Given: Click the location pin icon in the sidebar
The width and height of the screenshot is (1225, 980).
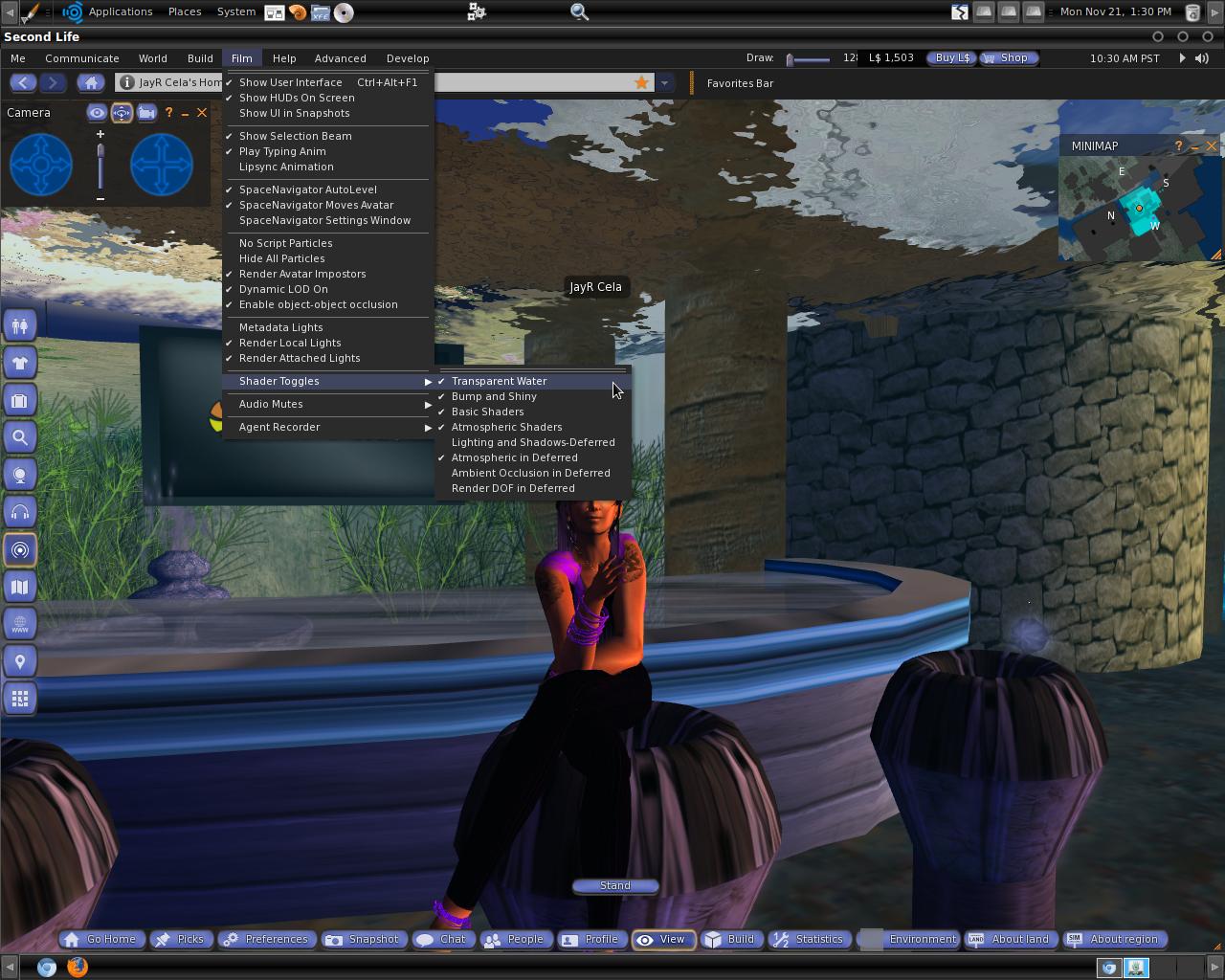Looking at the screenshot, I should click(x=19, y=661).
